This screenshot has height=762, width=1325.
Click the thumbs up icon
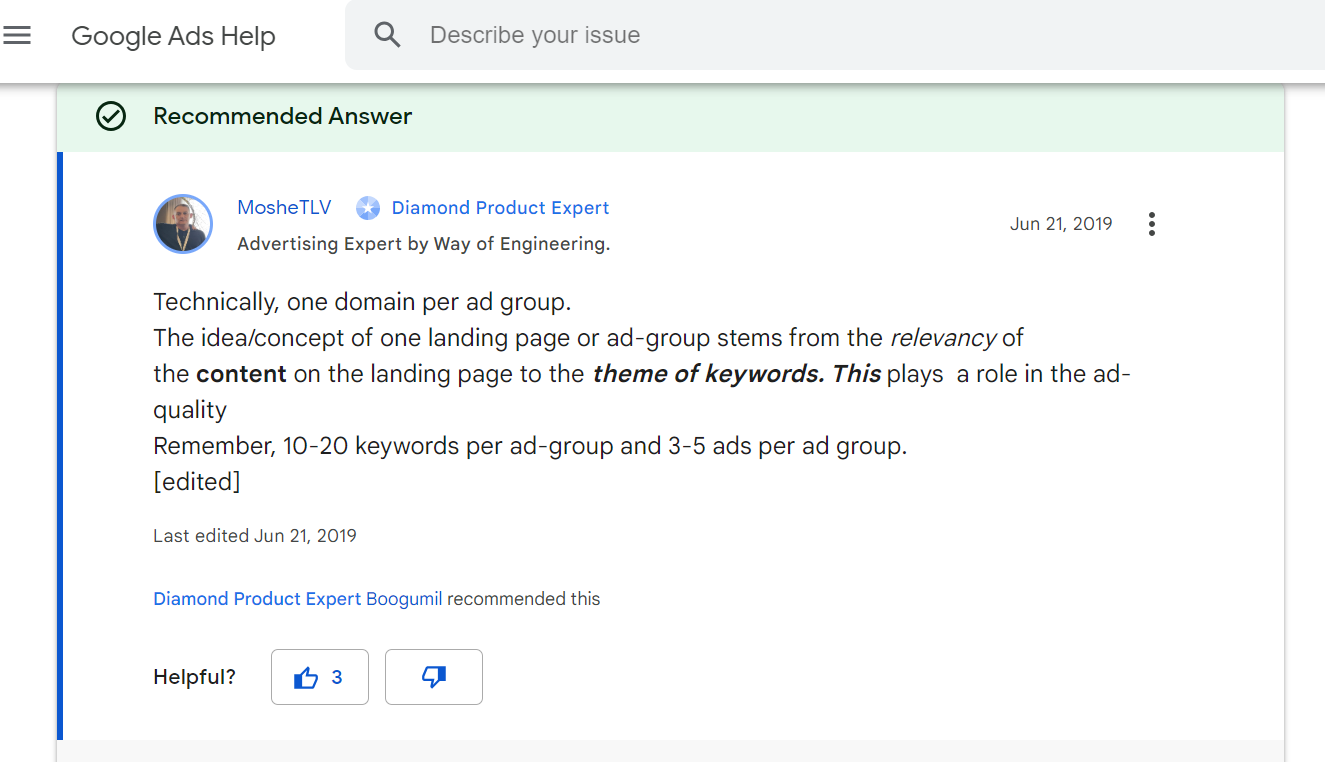point(306,676)
